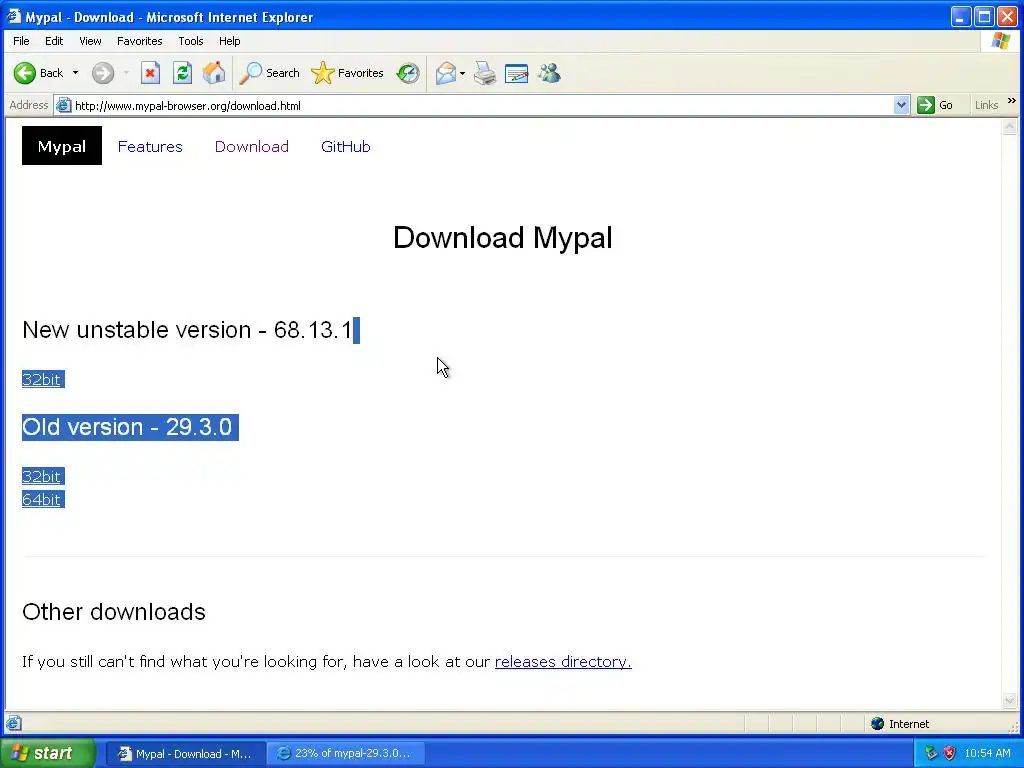Click the Edit page toolbar icon
1024x768 pixels.
click(516, 73)
